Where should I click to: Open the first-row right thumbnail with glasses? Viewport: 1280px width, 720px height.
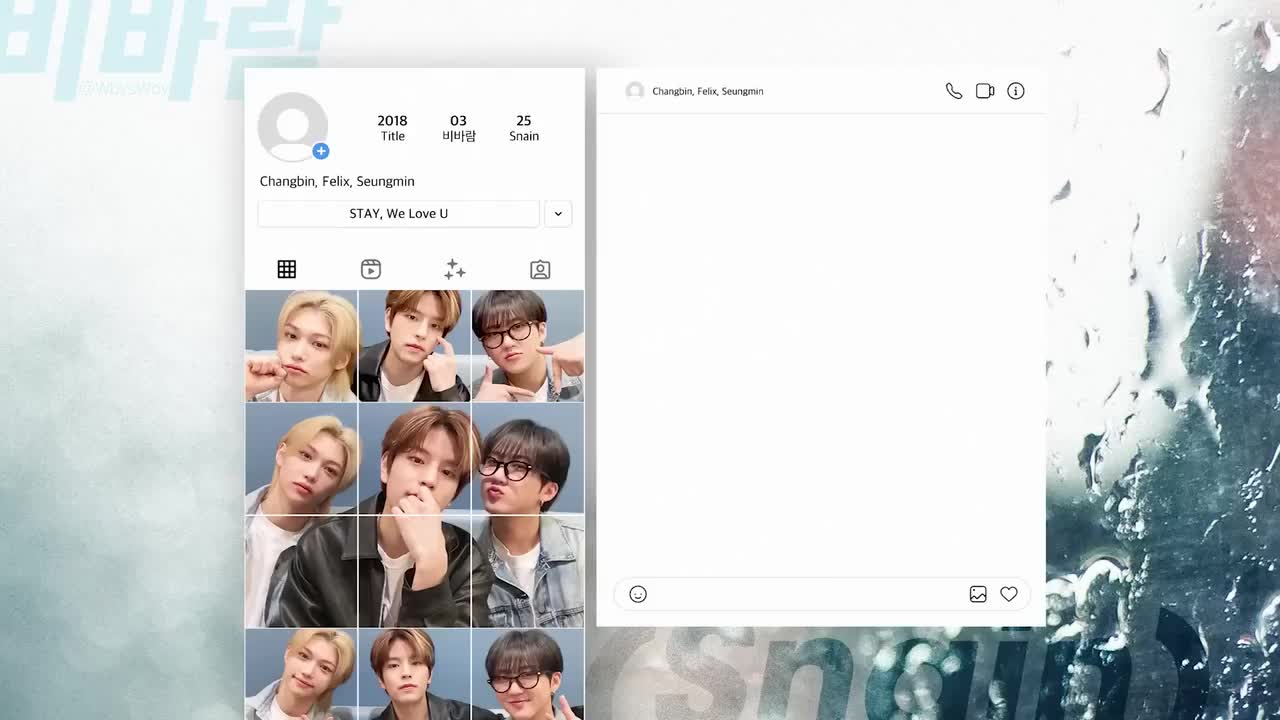528,346
